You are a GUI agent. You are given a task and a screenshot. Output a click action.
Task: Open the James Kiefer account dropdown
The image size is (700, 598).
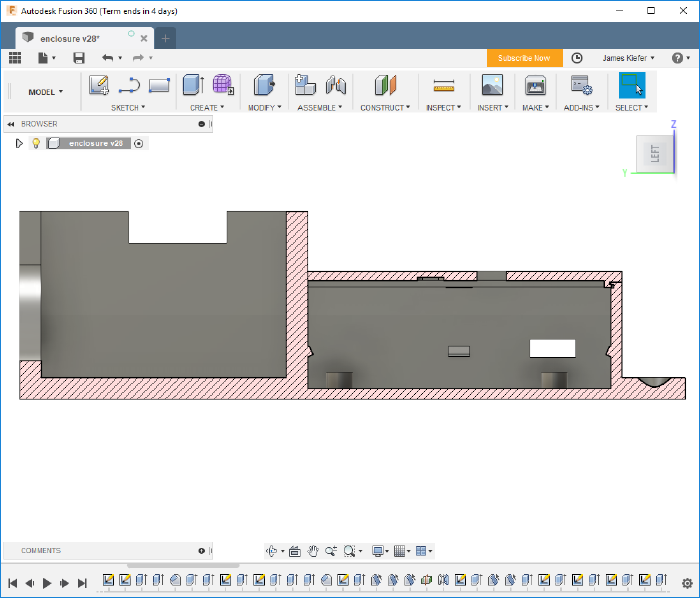(628, 58)
